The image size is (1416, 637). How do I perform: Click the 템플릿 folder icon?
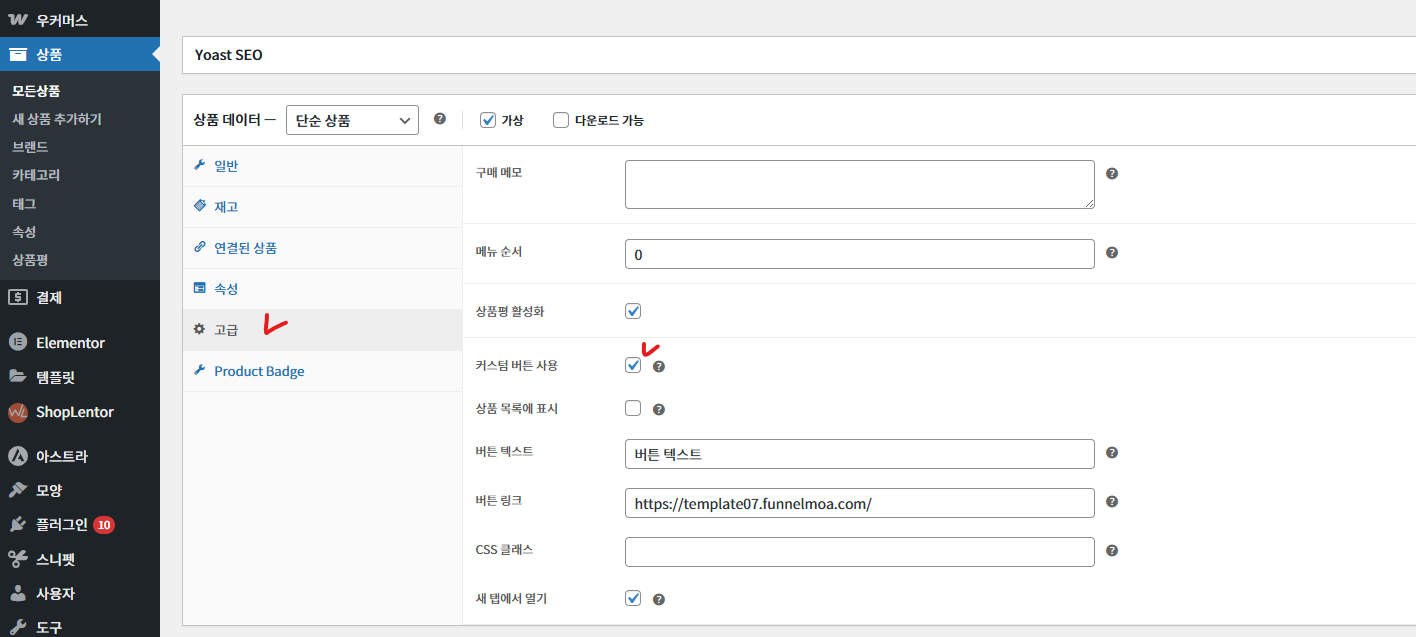pos(17,377)
